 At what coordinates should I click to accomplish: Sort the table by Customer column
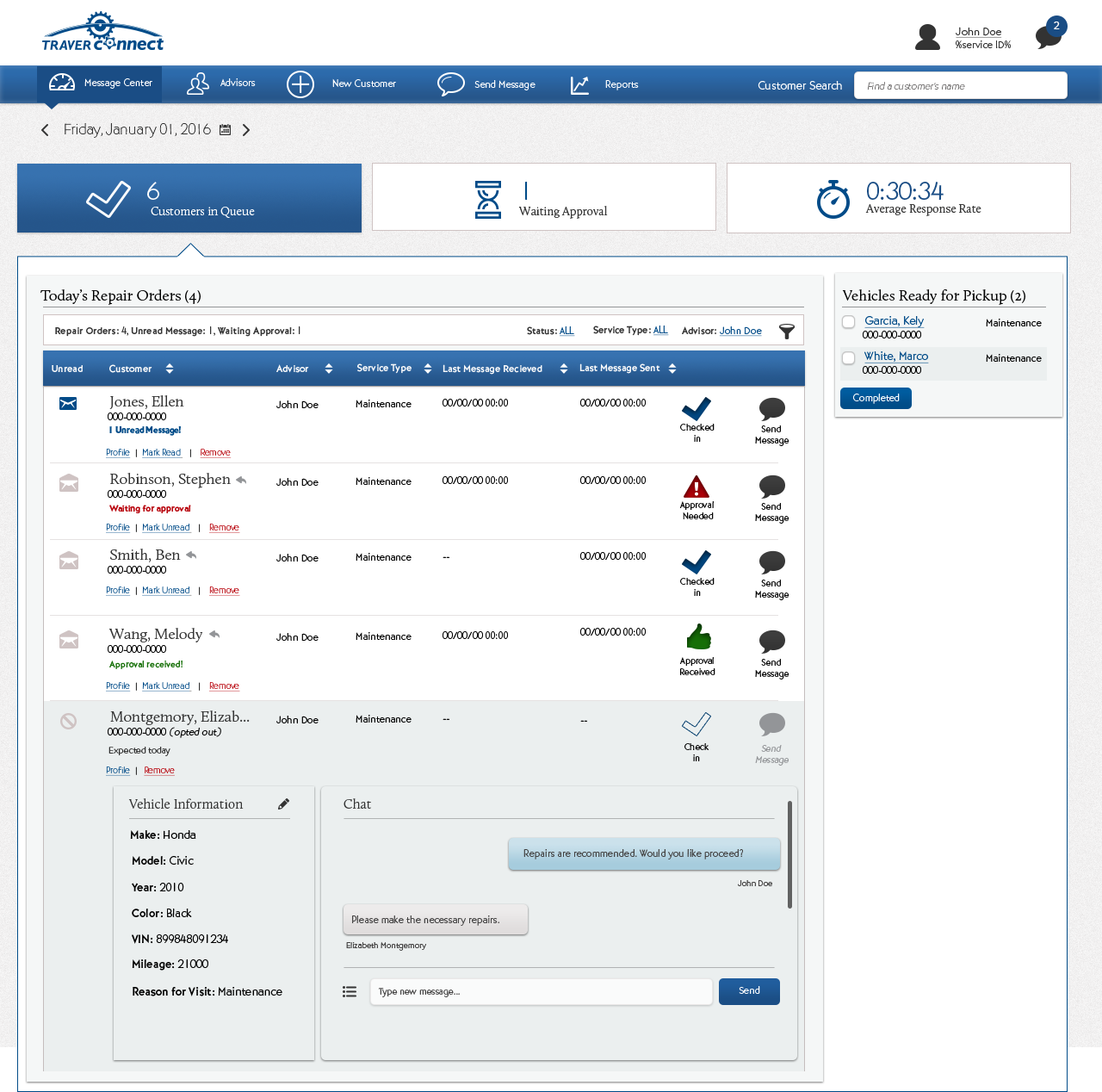point(170,369)
